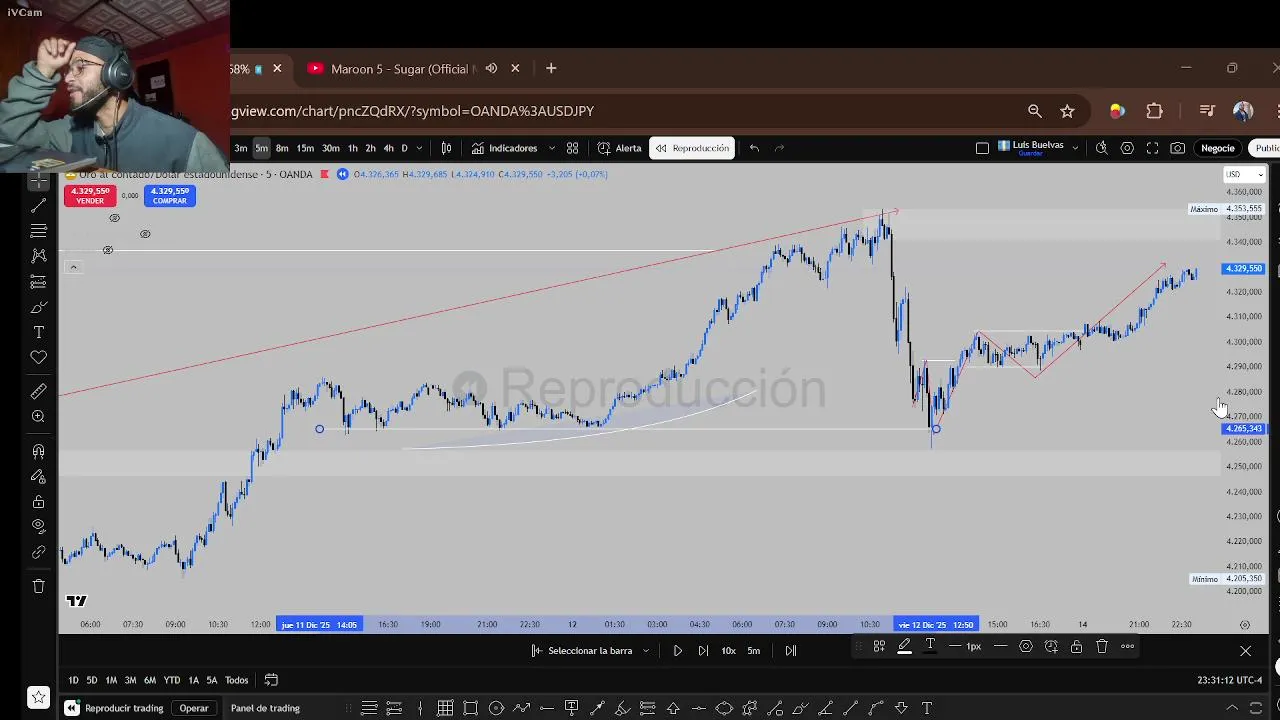Switch to Maroon 5 Sugar browser tab
1280x720 pixels.
tap(400, 68)
